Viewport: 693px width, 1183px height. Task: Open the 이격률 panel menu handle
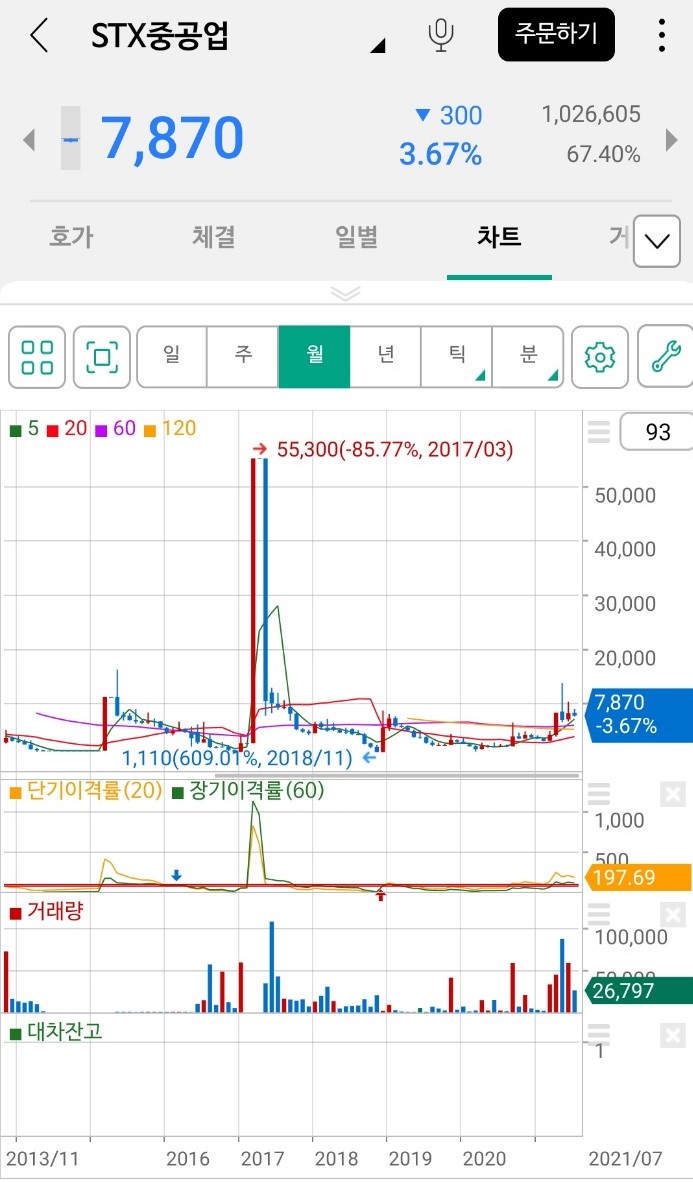click(598, 794)
